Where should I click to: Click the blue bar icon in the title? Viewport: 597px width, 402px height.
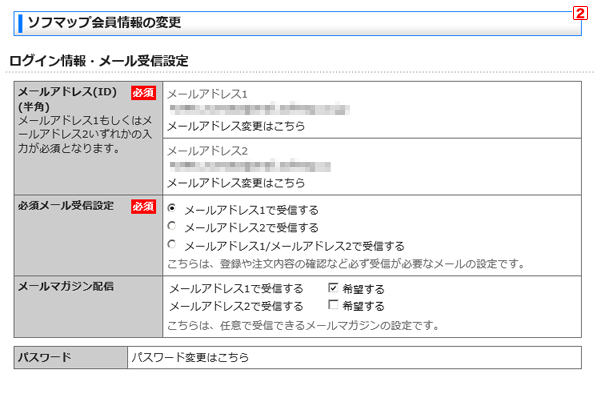[x=20, y=24]
